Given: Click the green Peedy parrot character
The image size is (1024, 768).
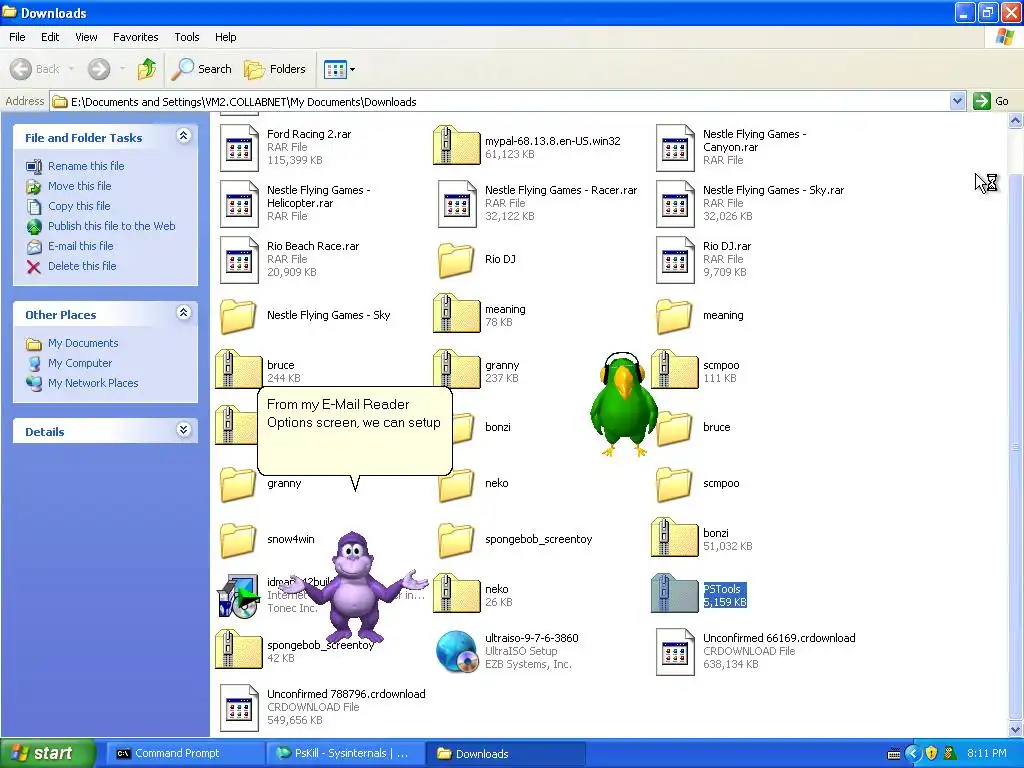Looking at the screenshot, I should pyautogui.click(x=622, y=405).
